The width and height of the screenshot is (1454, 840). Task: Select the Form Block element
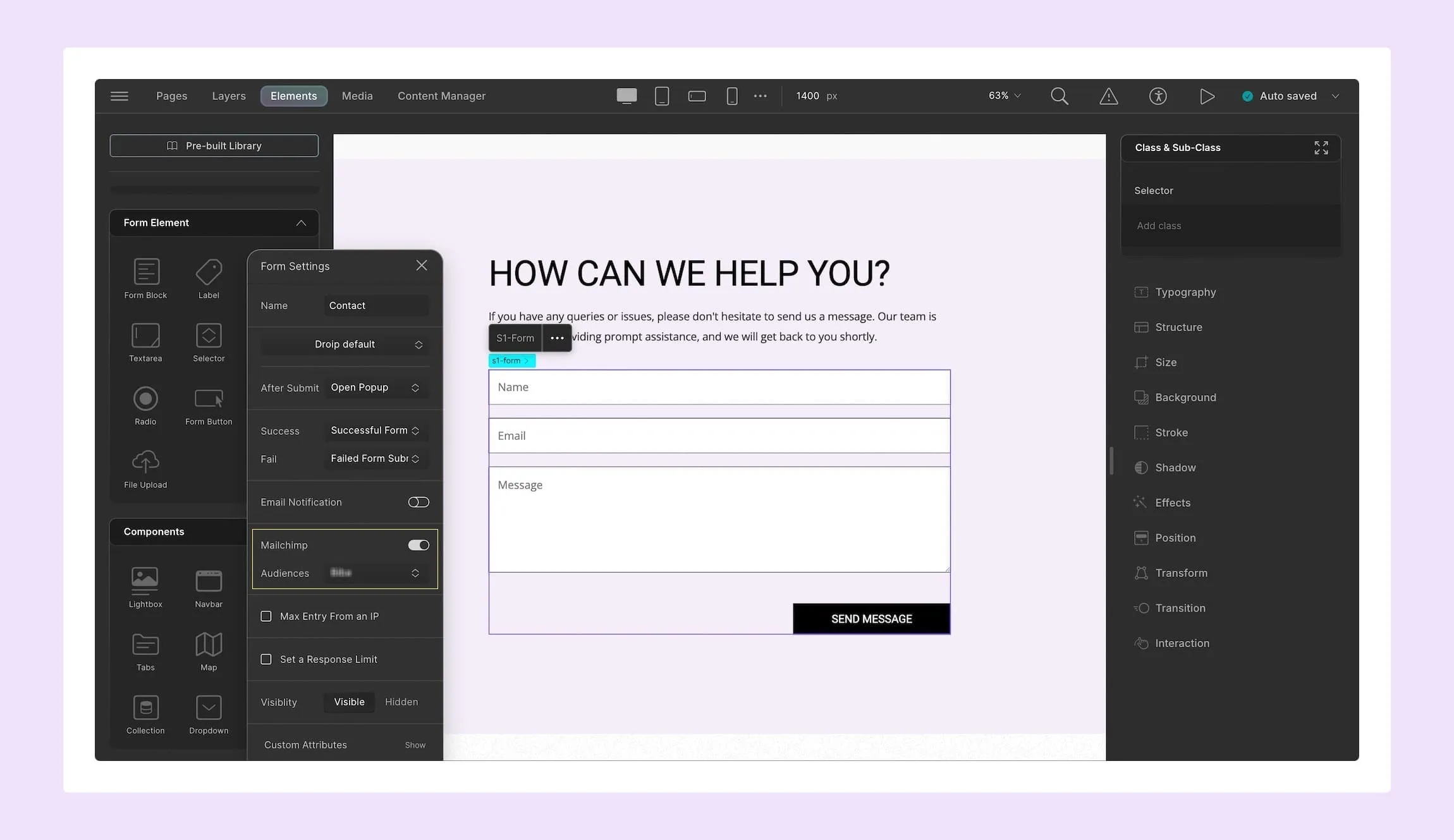[x=145, y=279]
